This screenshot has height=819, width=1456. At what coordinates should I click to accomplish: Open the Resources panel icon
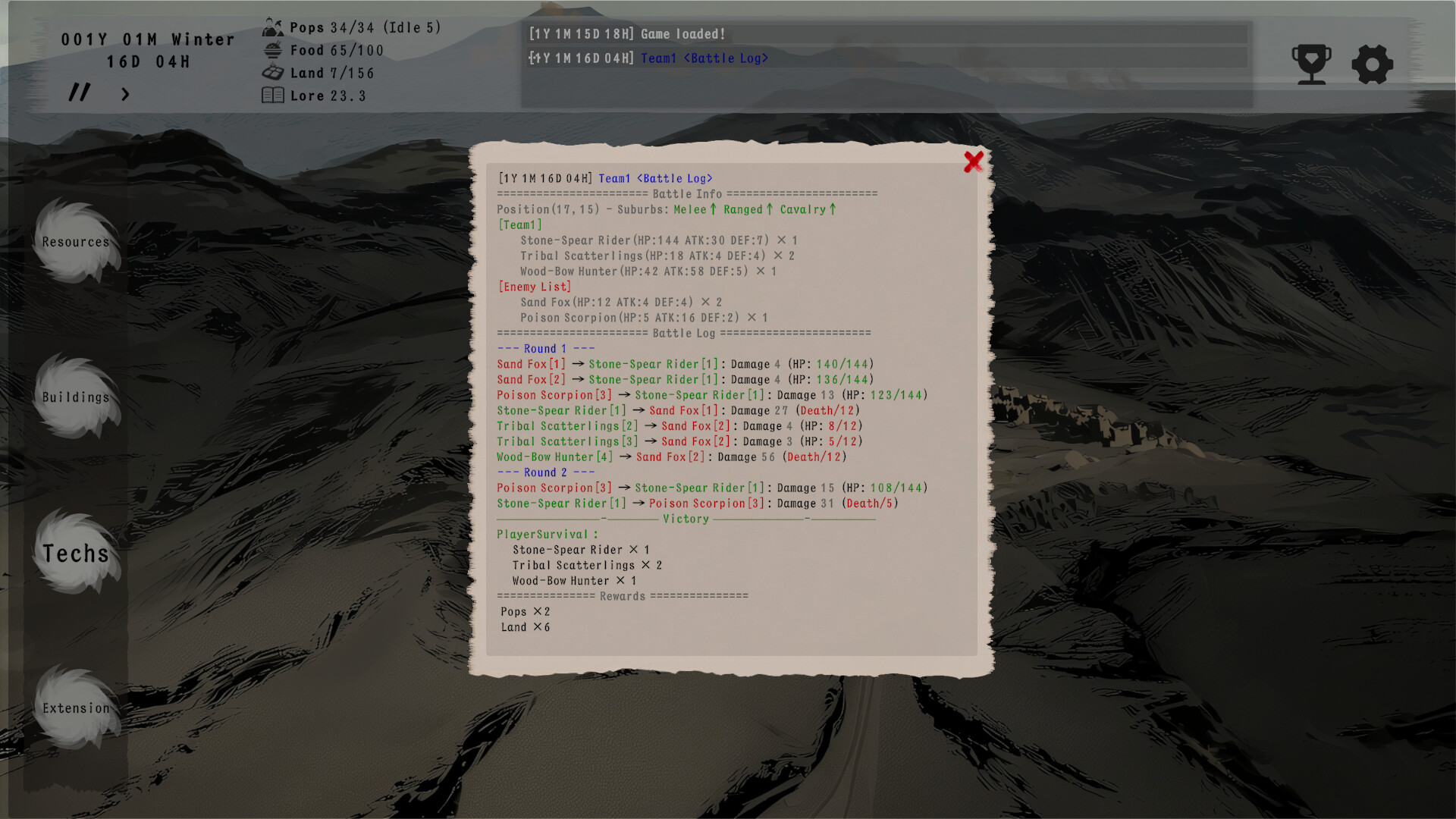point(76,241)
